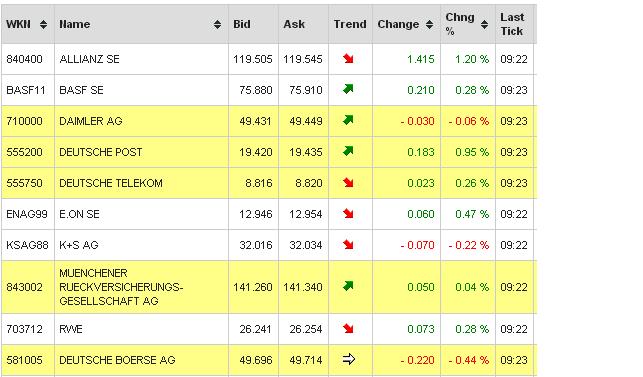This screenshot has width=643, height=377.
Task: Sort by Chng % column arrows
Action: click(484, 25)
